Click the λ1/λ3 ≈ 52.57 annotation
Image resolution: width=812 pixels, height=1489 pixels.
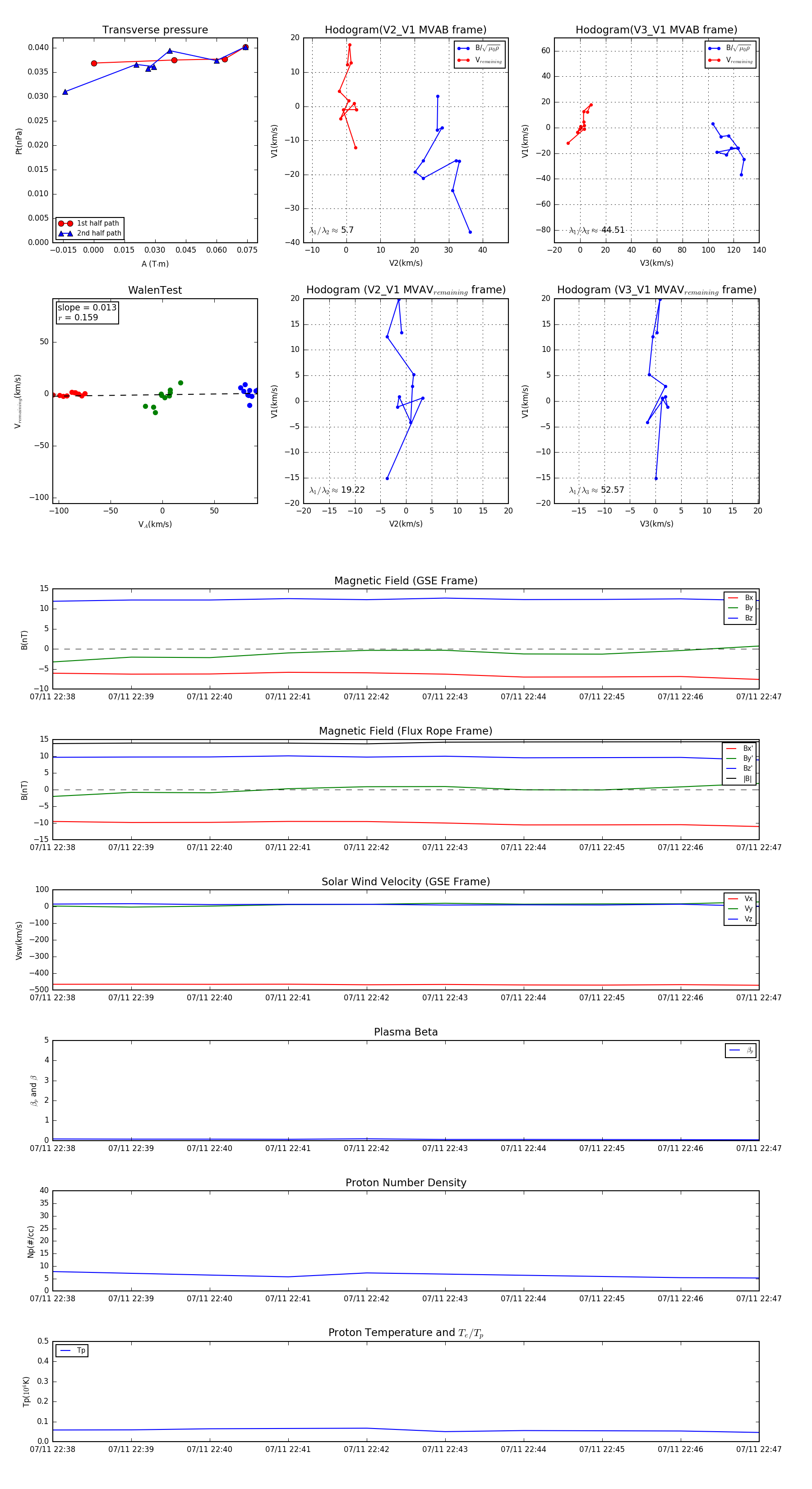pos(596,490)
